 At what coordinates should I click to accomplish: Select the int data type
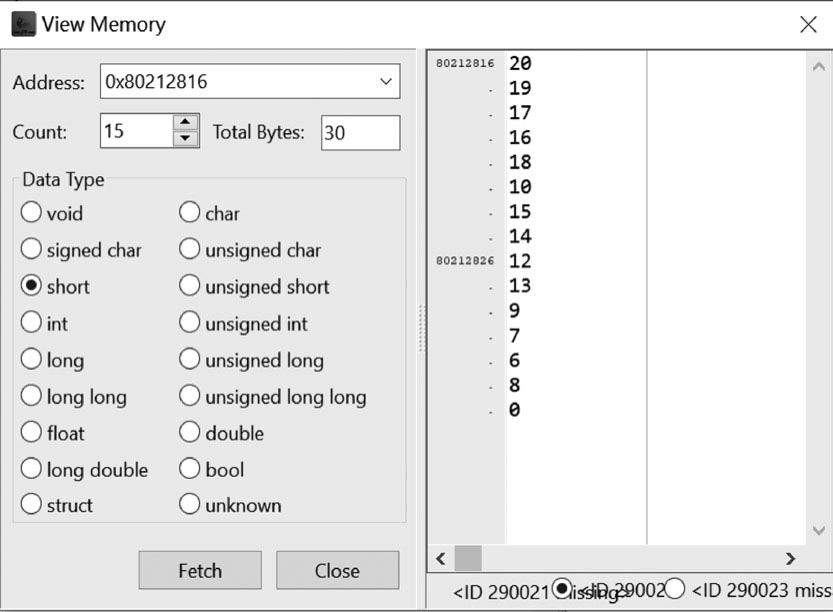coord(31,322)
